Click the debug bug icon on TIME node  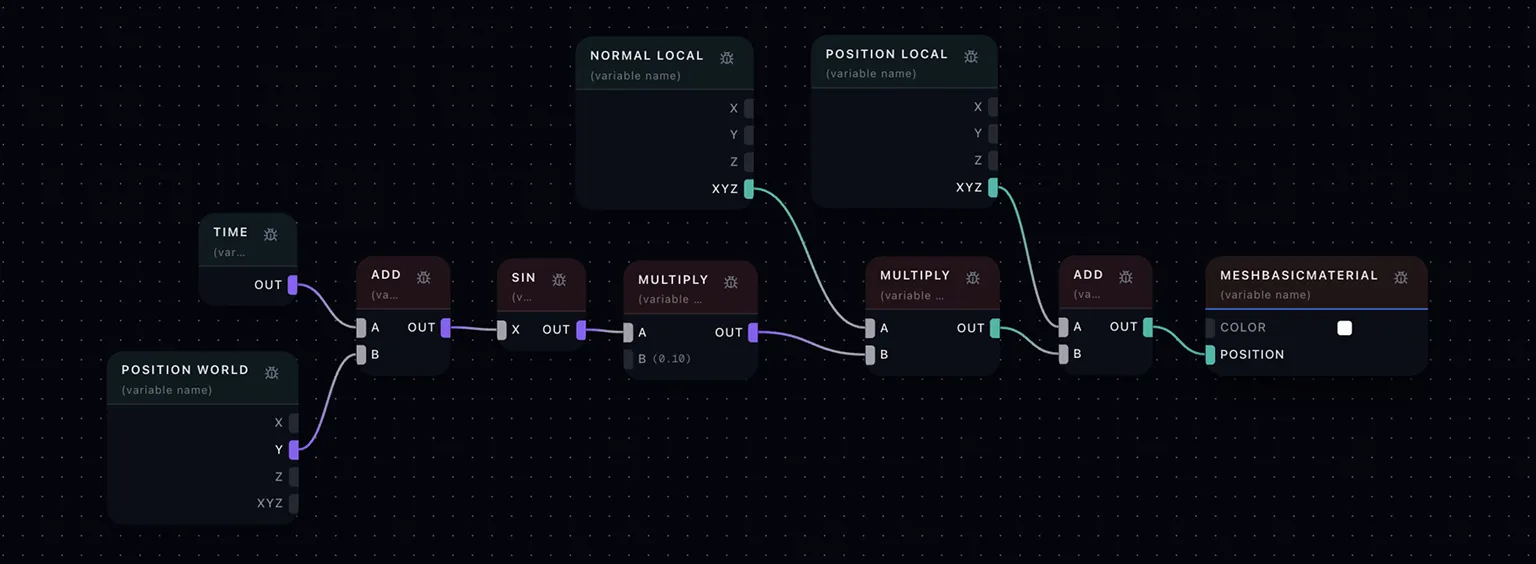[271, 234]
